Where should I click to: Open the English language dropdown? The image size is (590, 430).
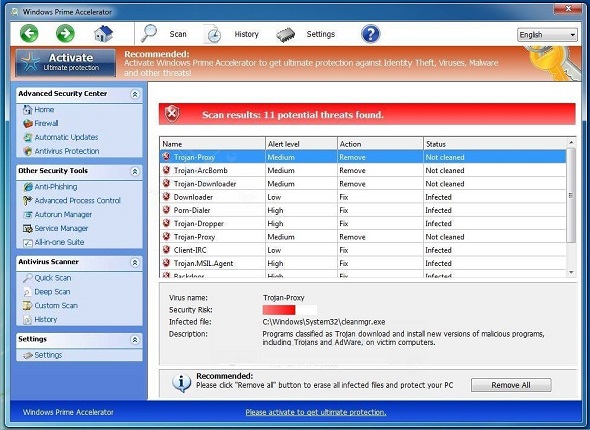547,35
